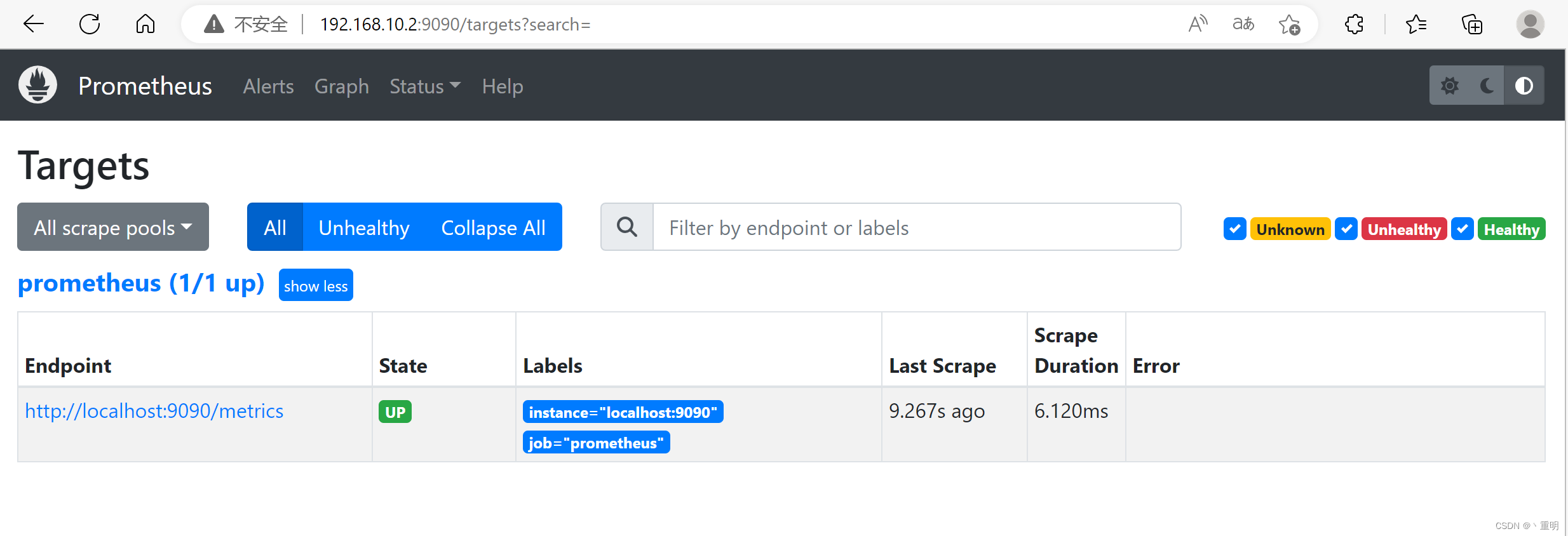This screenshot has height=536, width=1568.
Task: Open the Graph page
Action: click(342, 86)
